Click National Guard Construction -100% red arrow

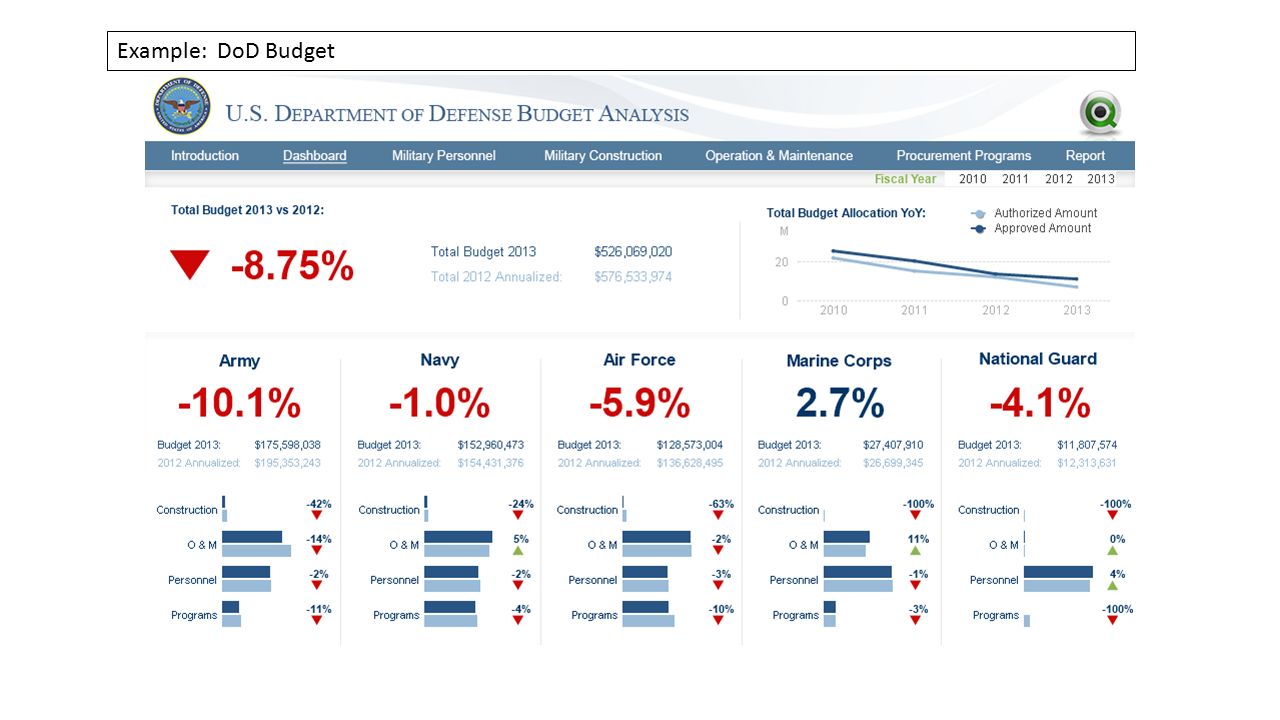(x=1112, y=515)
